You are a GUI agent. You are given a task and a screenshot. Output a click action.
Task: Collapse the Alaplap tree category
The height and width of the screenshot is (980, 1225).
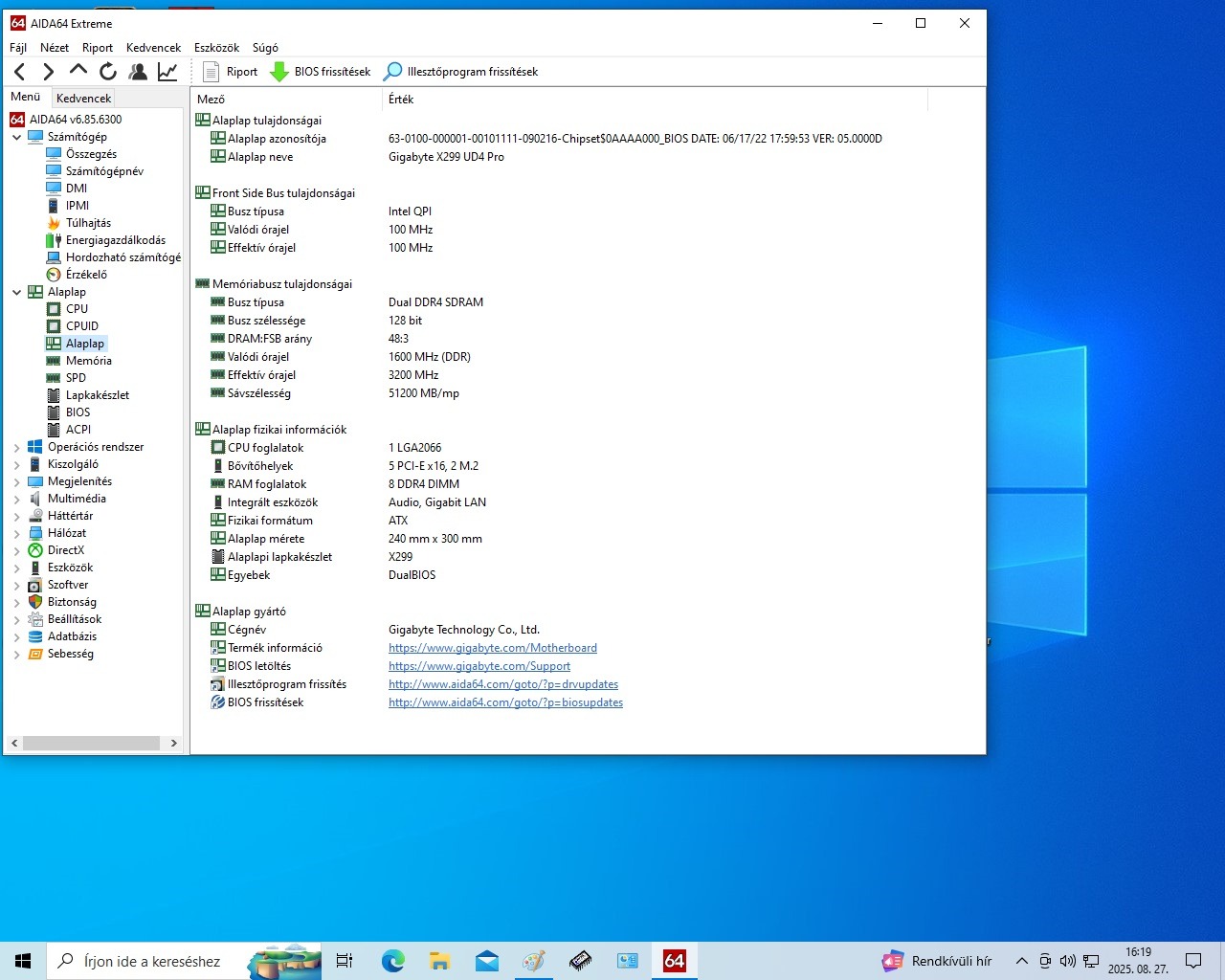[x=16, y=292]
